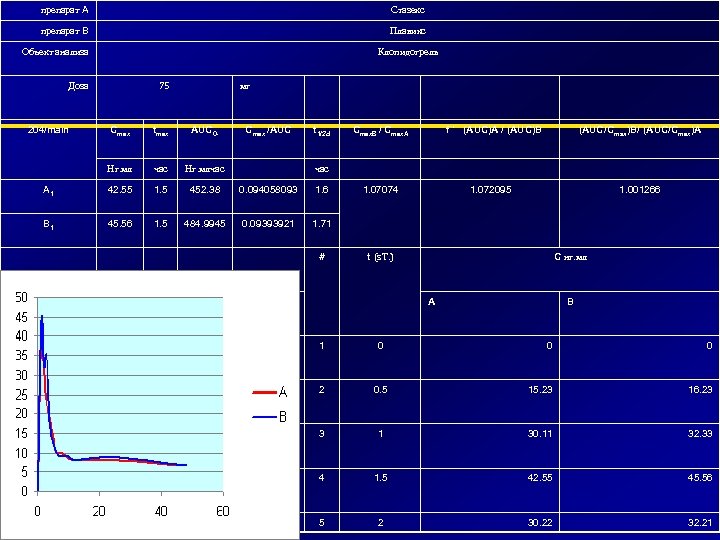The image size is (720, 540).
Task: Click 42.55 in sample row 4
Action: coord(490,490)
